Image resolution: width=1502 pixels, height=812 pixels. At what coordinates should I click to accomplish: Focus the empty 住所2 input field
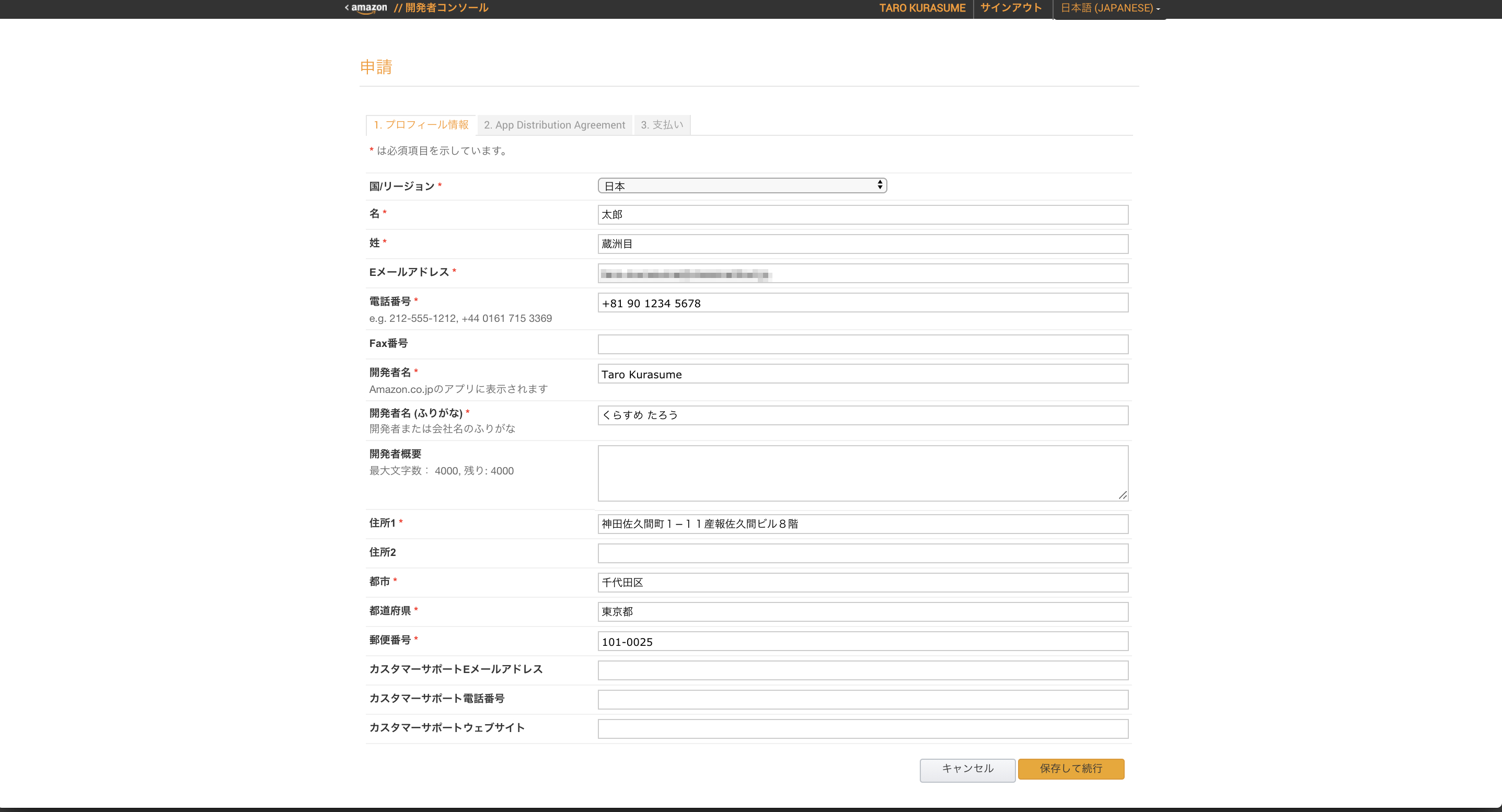(x=862, y=553)
